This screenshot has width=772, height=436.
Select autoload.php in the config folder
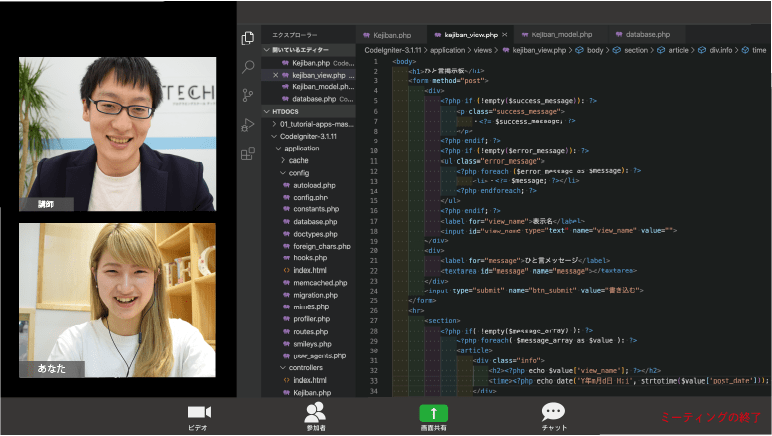point(315,185)
